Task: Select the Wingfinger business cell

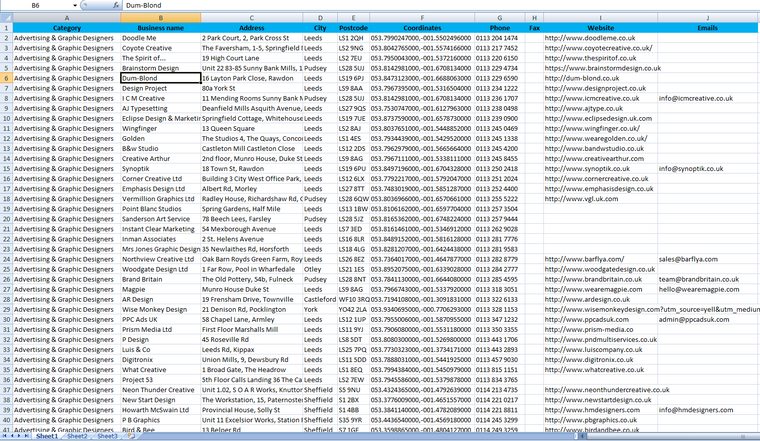Action: point(160,128)
